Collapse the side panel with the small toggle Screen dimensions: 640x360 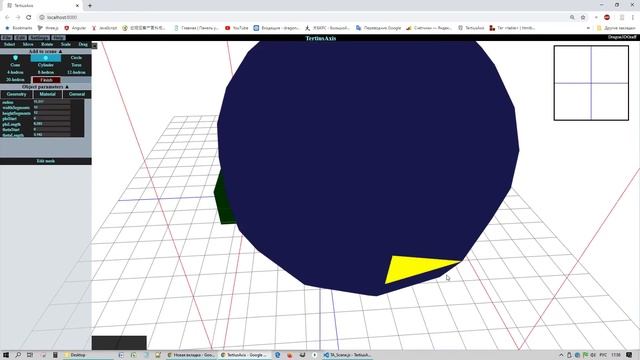point(94,45)
